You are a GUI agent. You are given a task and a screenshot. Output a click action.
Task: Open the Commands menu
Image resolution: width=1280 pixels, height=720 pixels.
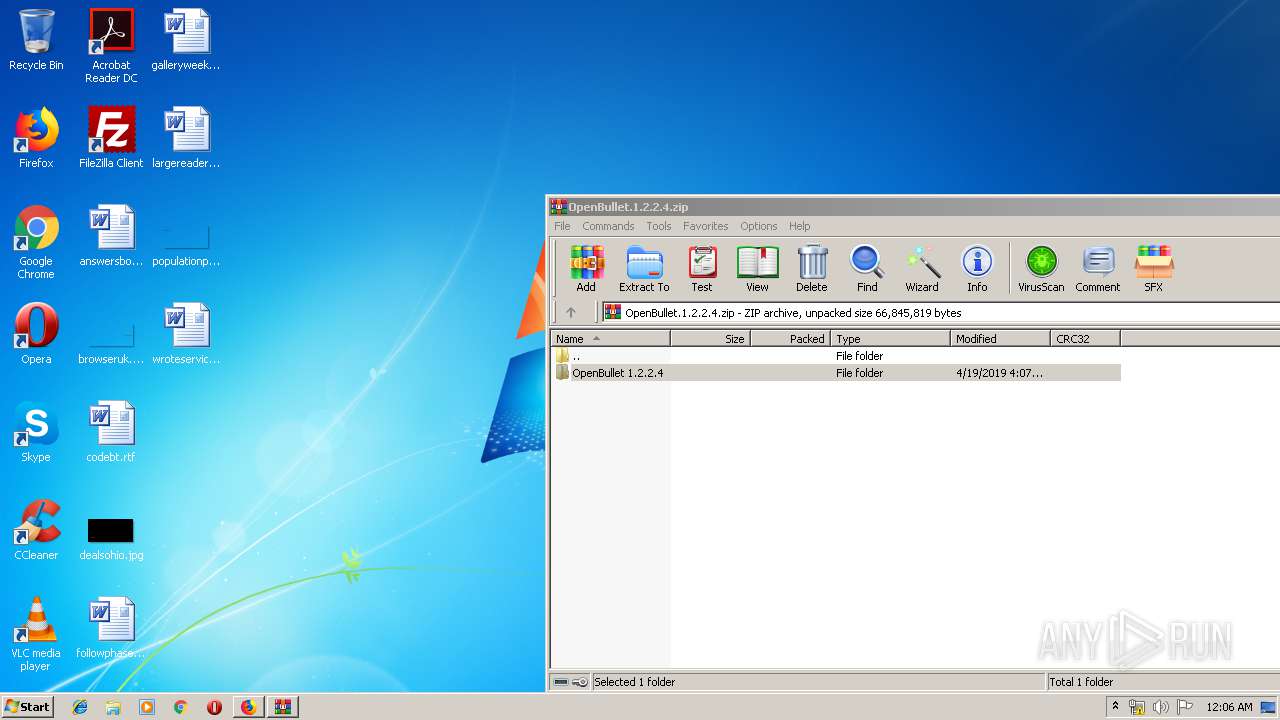click(608, 226)
